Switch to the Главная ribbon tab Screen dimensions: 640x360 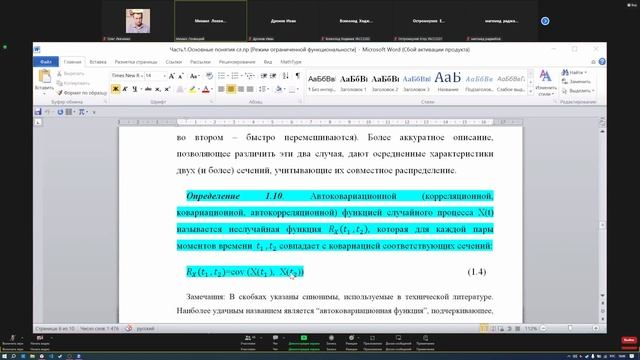click(x=73, y=62)
